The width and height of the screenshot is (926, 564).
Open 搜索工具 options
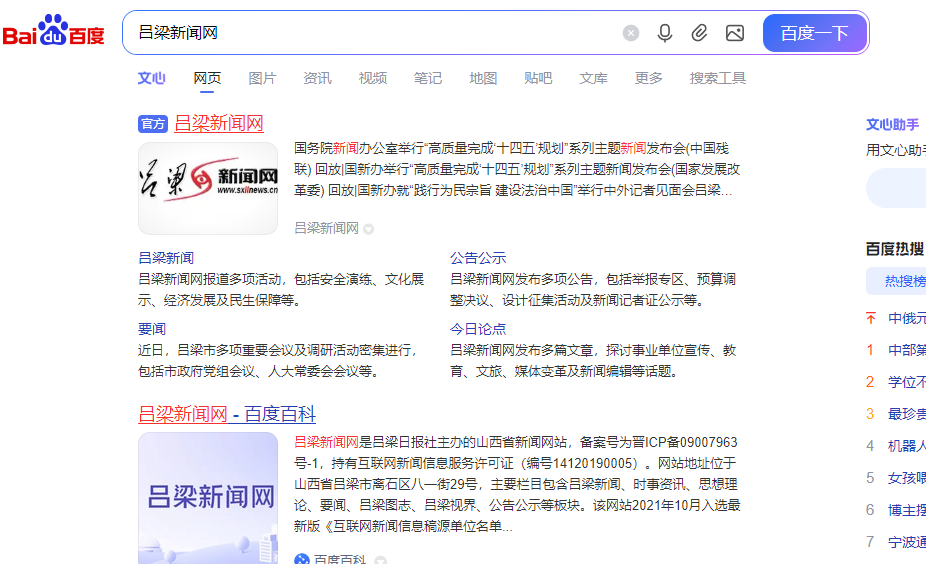point(718,78)
